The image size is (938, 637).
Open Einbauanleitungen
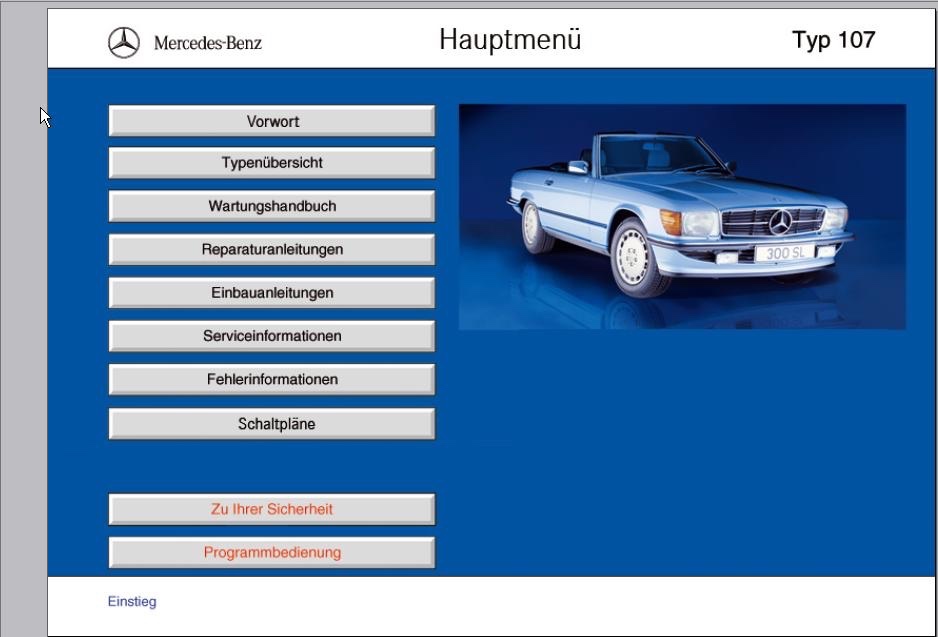coord(272,293)
